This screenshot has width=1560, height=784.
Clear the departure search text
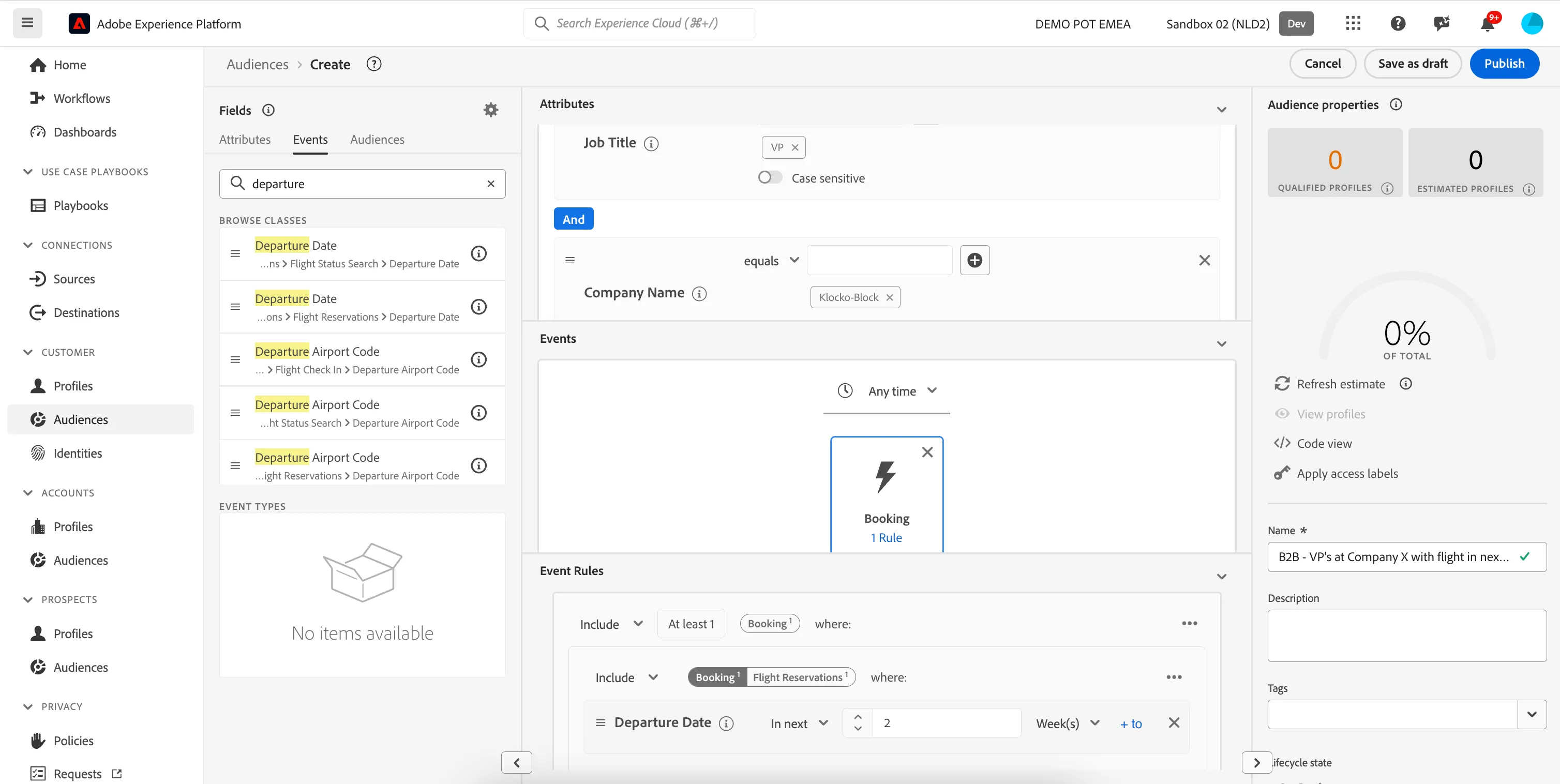coord(490,184)
